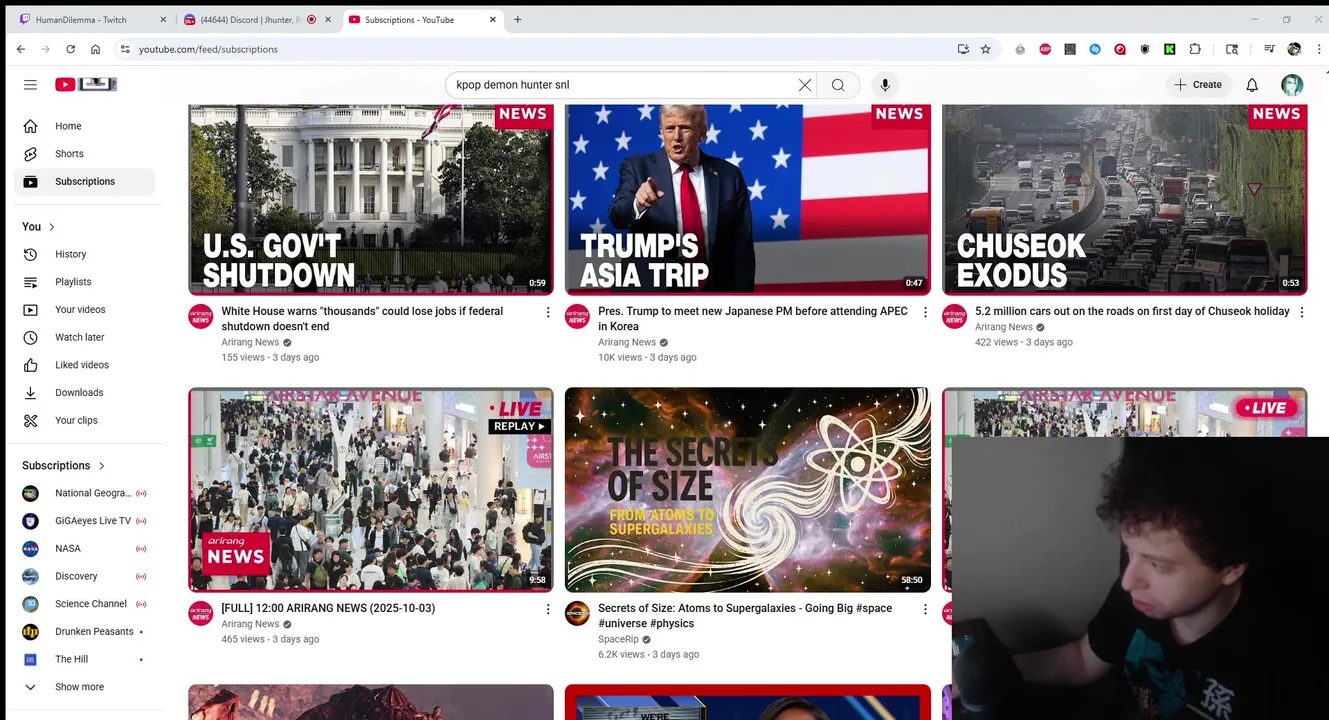Screen dimensions: 1329x720
Task: Open a new browser tab
Action: click(517, 20)
